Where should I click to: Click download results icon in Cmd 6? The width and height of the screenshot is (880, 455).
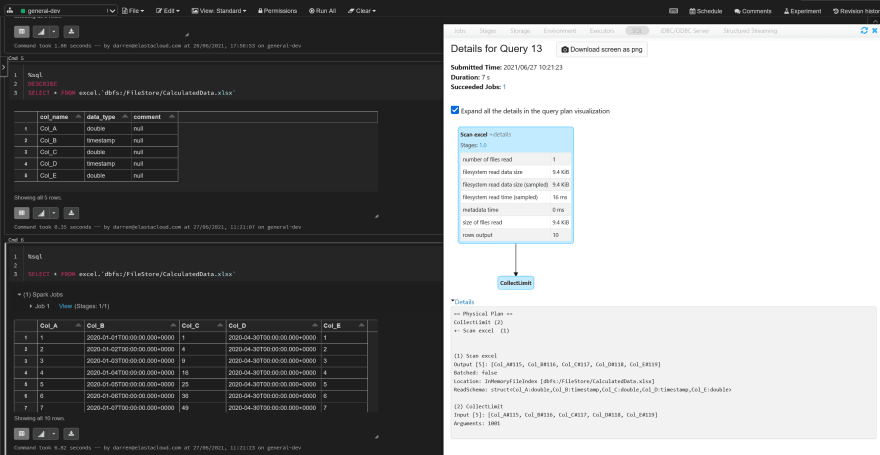click(71, 434)
